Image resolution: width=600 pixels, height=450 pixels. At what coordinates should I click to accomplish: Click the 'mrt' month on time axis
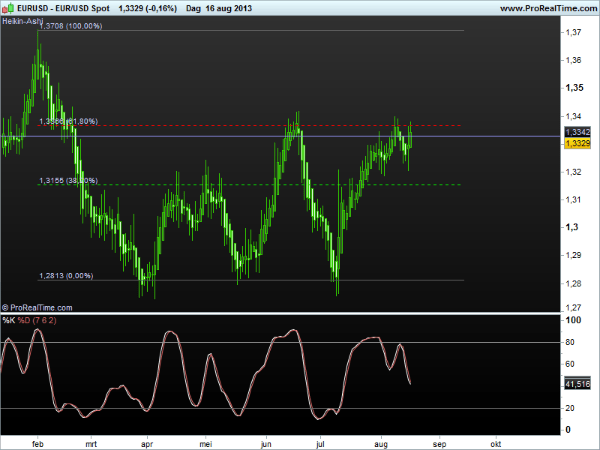tap(91, 444)
